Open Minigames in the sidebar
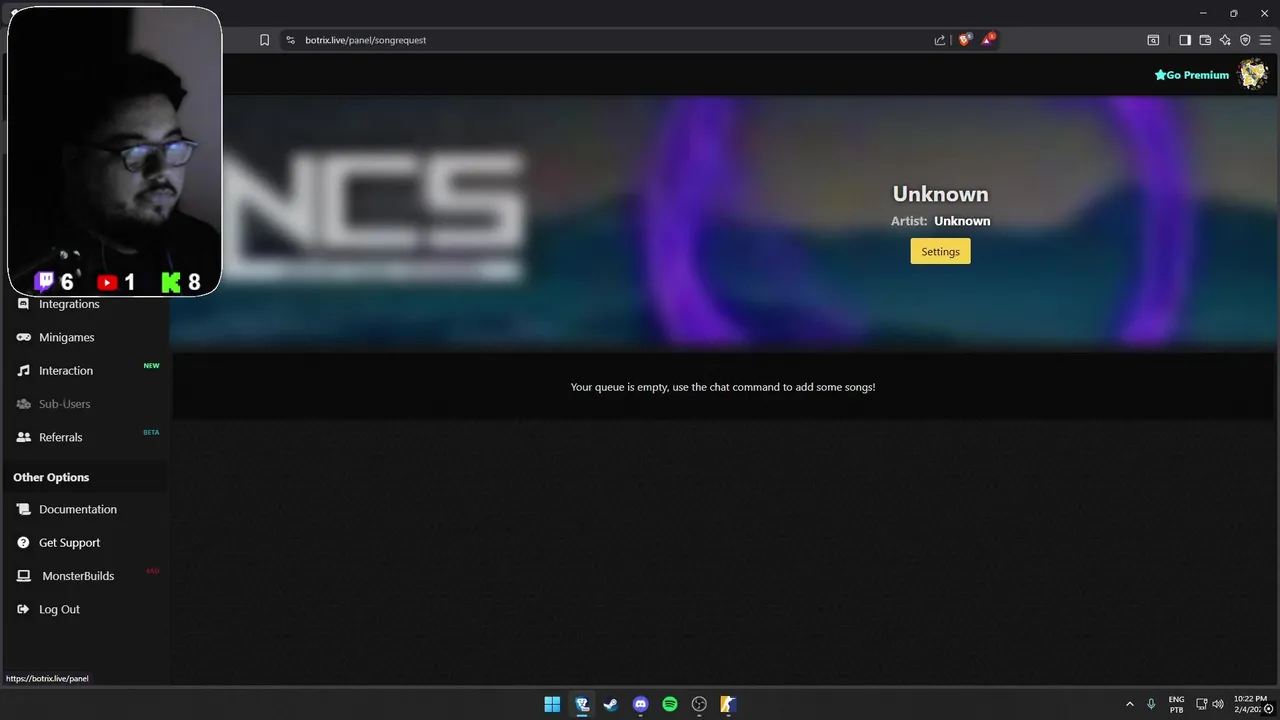The width and height of the screenshot is (1280, 720). 66,337
